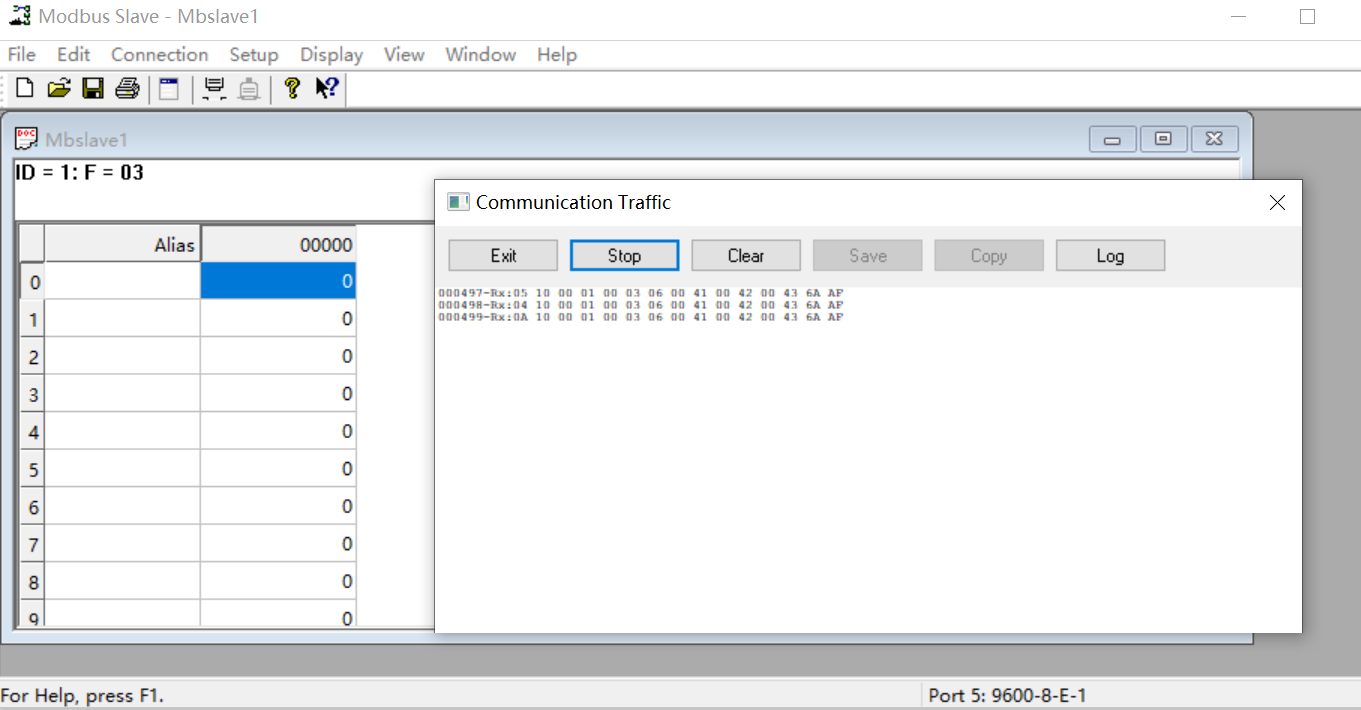Click the Alias cell of row 2
Viewport: 1361px width, 710px height.
123,356
